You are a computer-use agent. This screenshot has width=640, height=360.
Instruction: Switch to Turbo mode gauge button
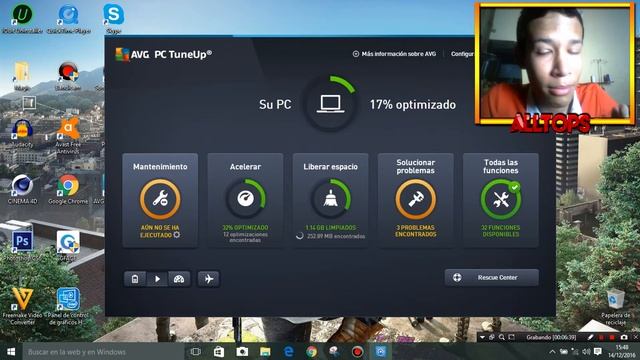tap(179, 279)
